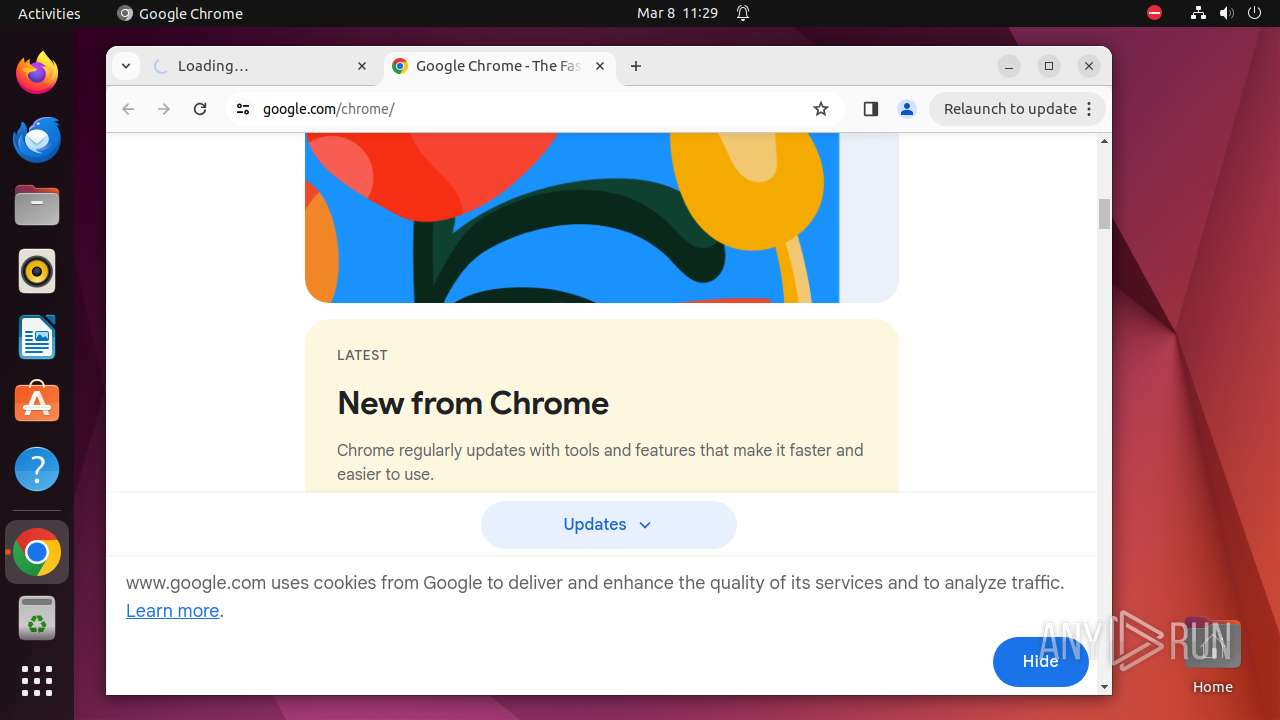Screen dimensions: 1280x720
Task: Open the Trash icon in dock
Action: 37,618
